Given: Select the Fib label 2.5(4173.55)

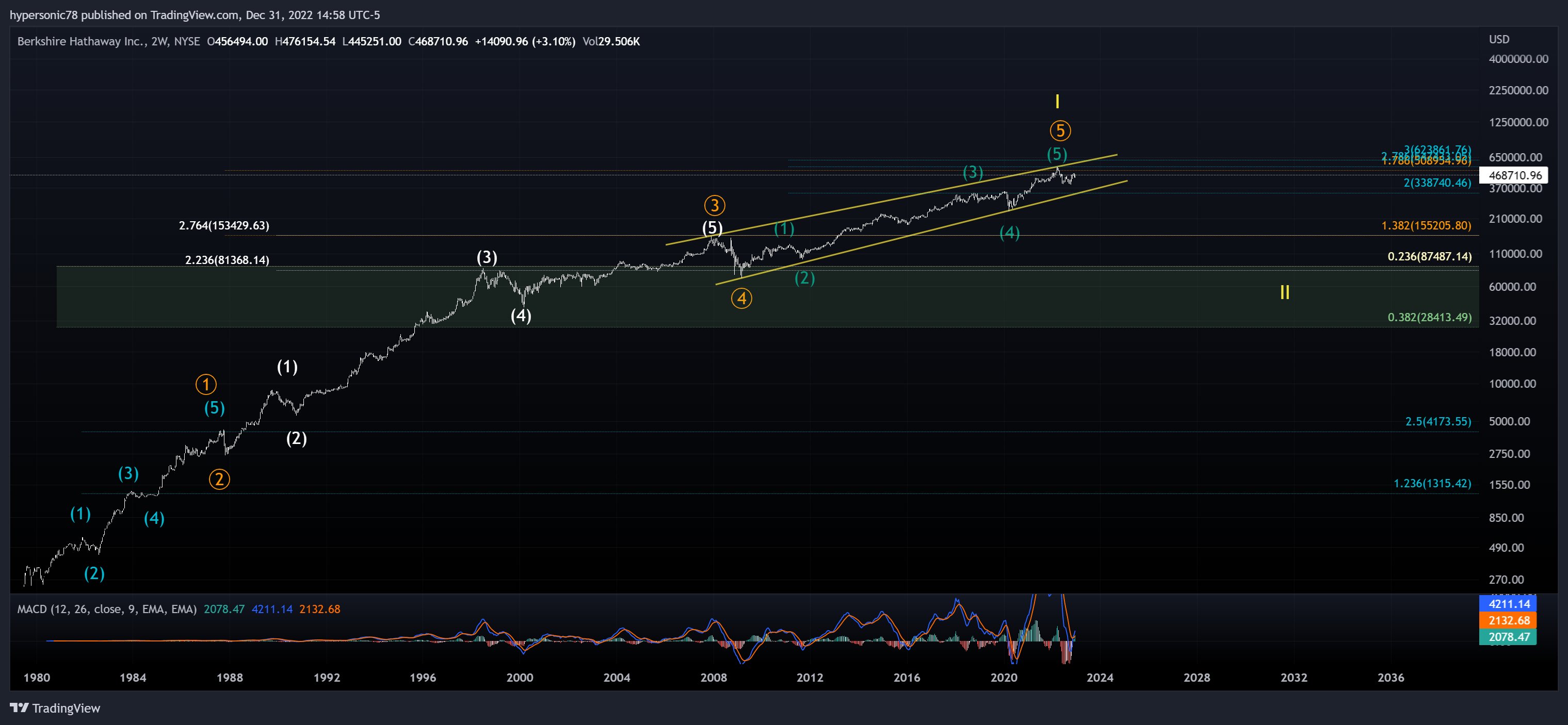Looking at the screenshot, I should [1438, 421].
